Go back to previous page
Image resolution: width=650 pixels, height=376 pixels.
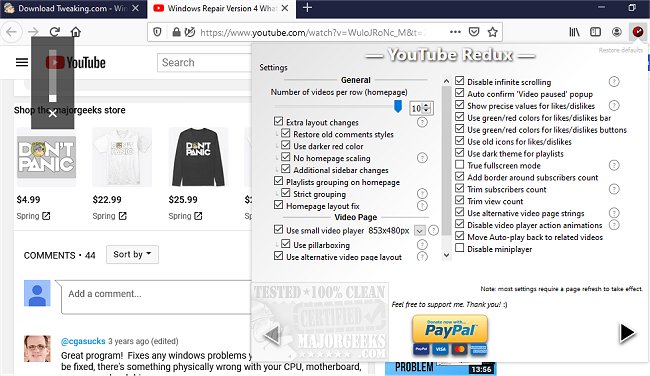(12, 32)
